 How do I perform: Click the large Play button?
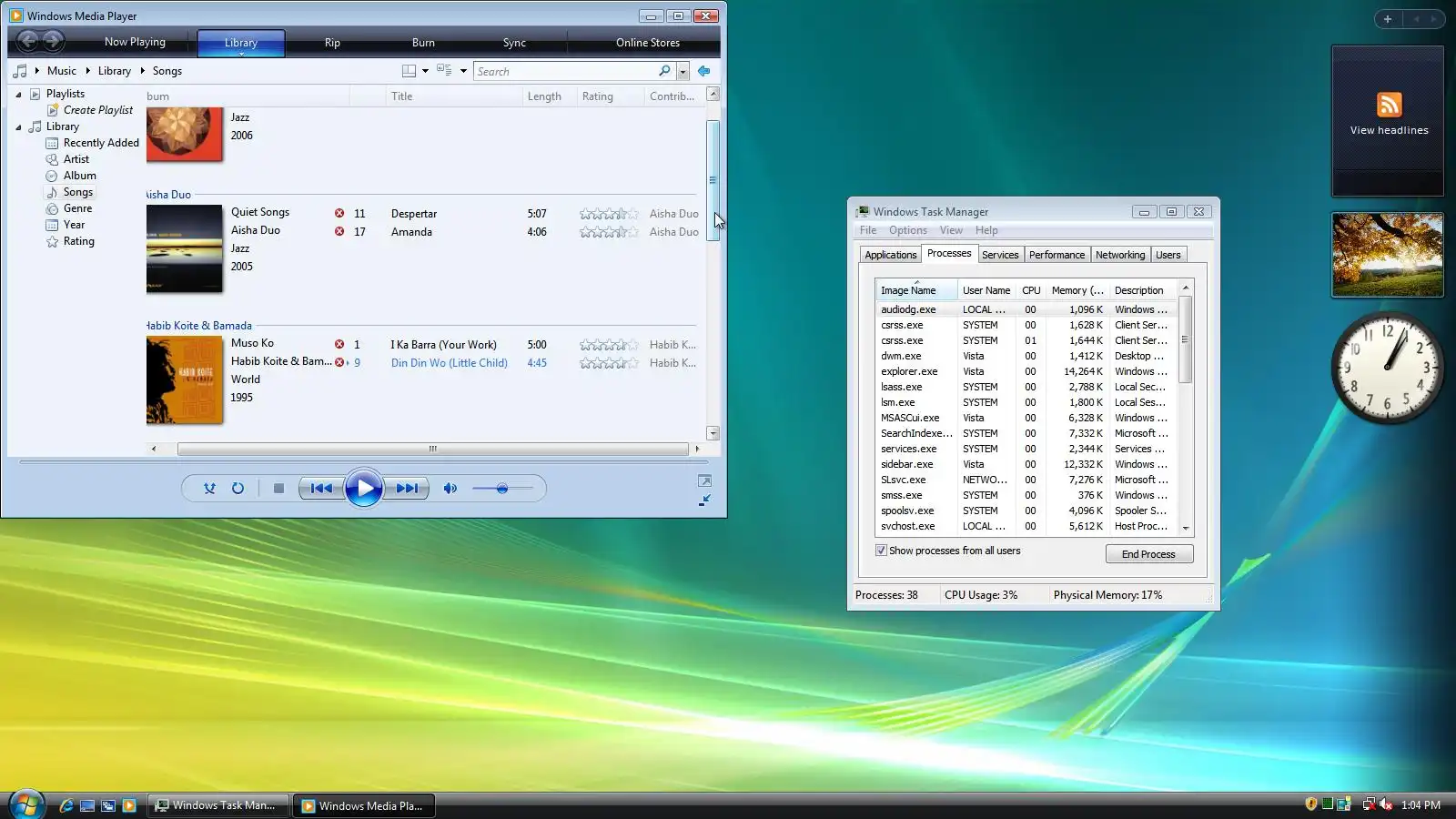pos(364,489)
